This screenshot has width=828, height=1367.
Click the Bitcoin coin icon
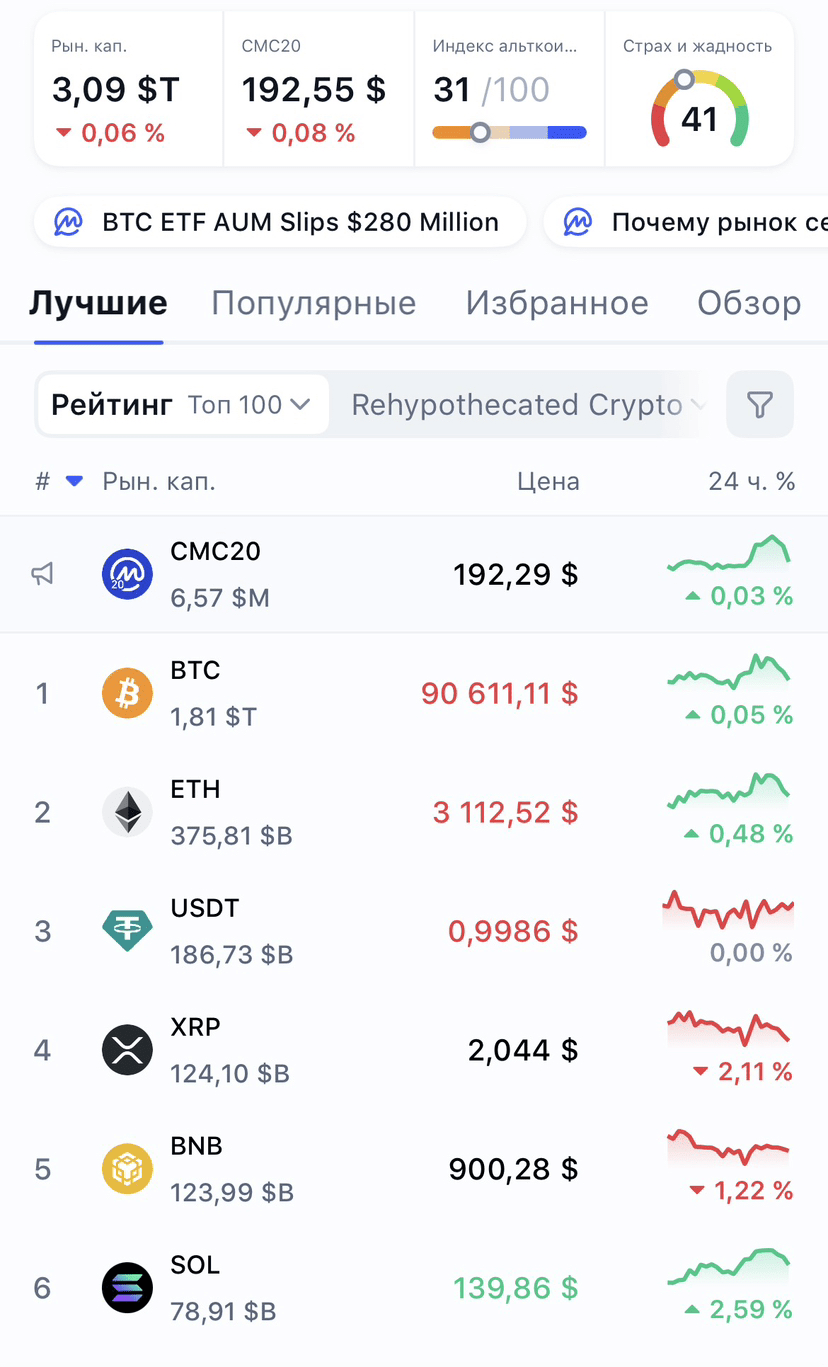click(127, 693)
